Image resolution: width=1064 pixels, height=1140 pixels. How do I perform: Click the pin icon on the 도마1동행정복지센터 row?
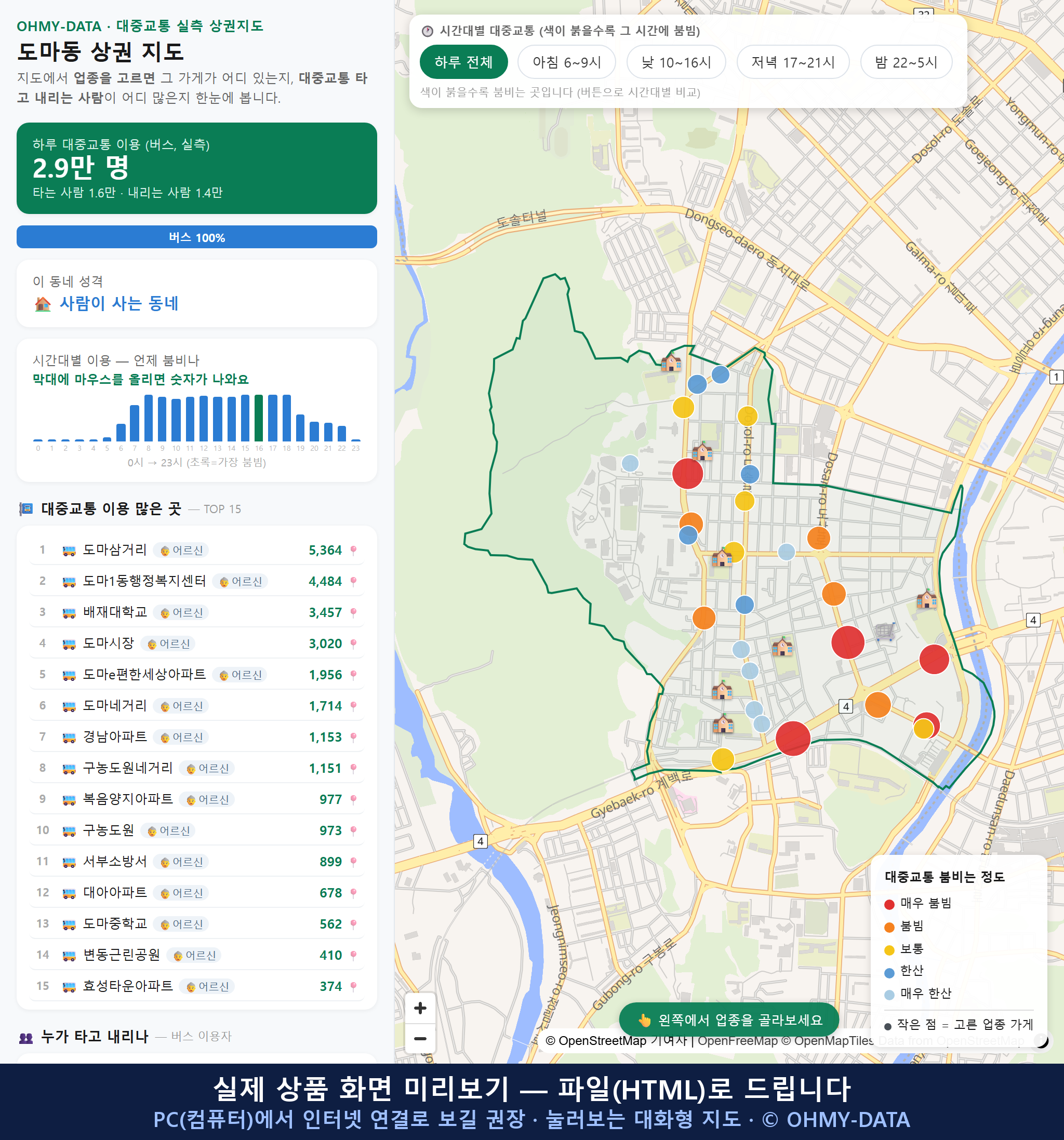click(x=353, y=582)
